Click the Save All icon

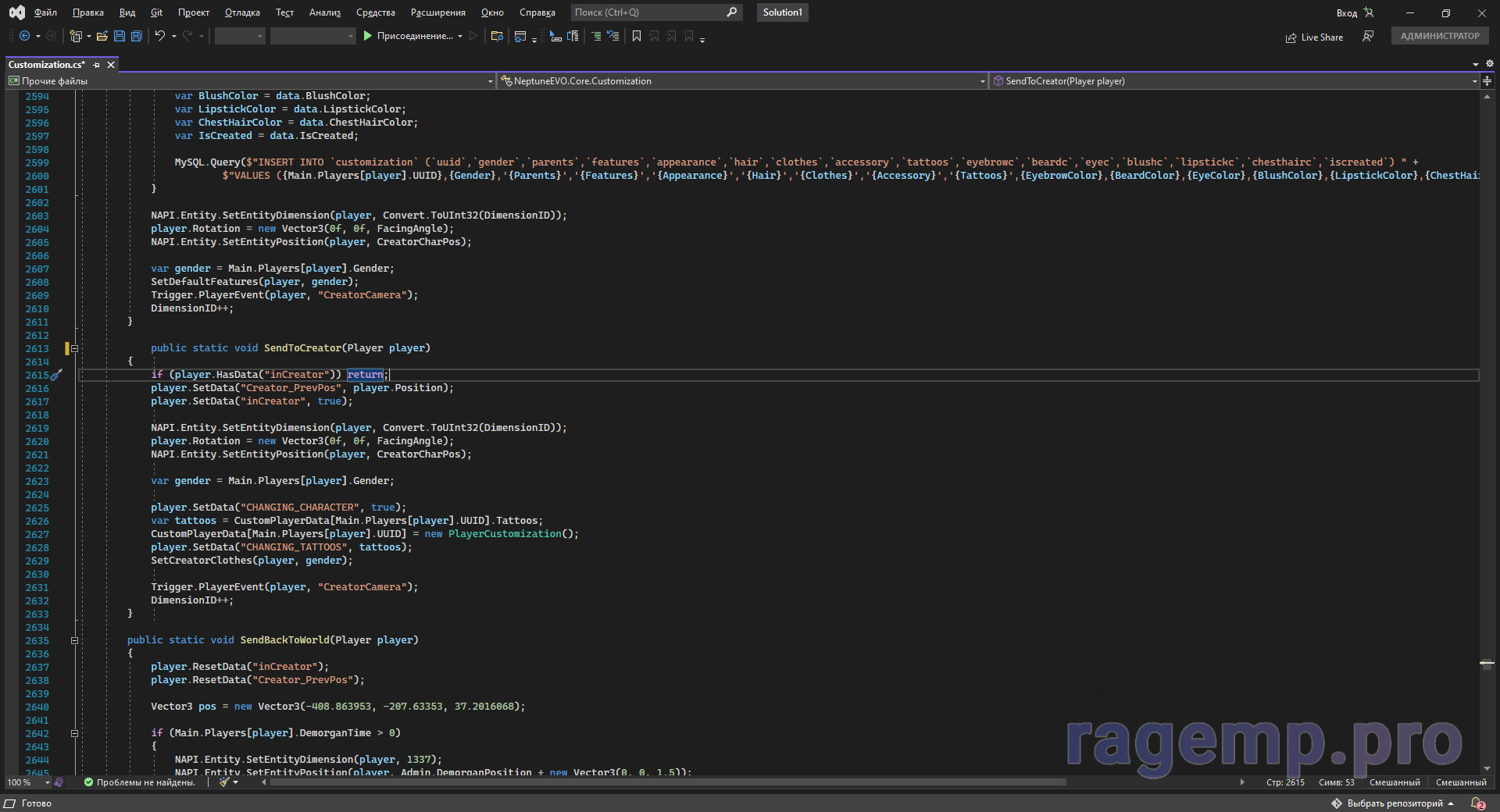(x=137, y=36)
